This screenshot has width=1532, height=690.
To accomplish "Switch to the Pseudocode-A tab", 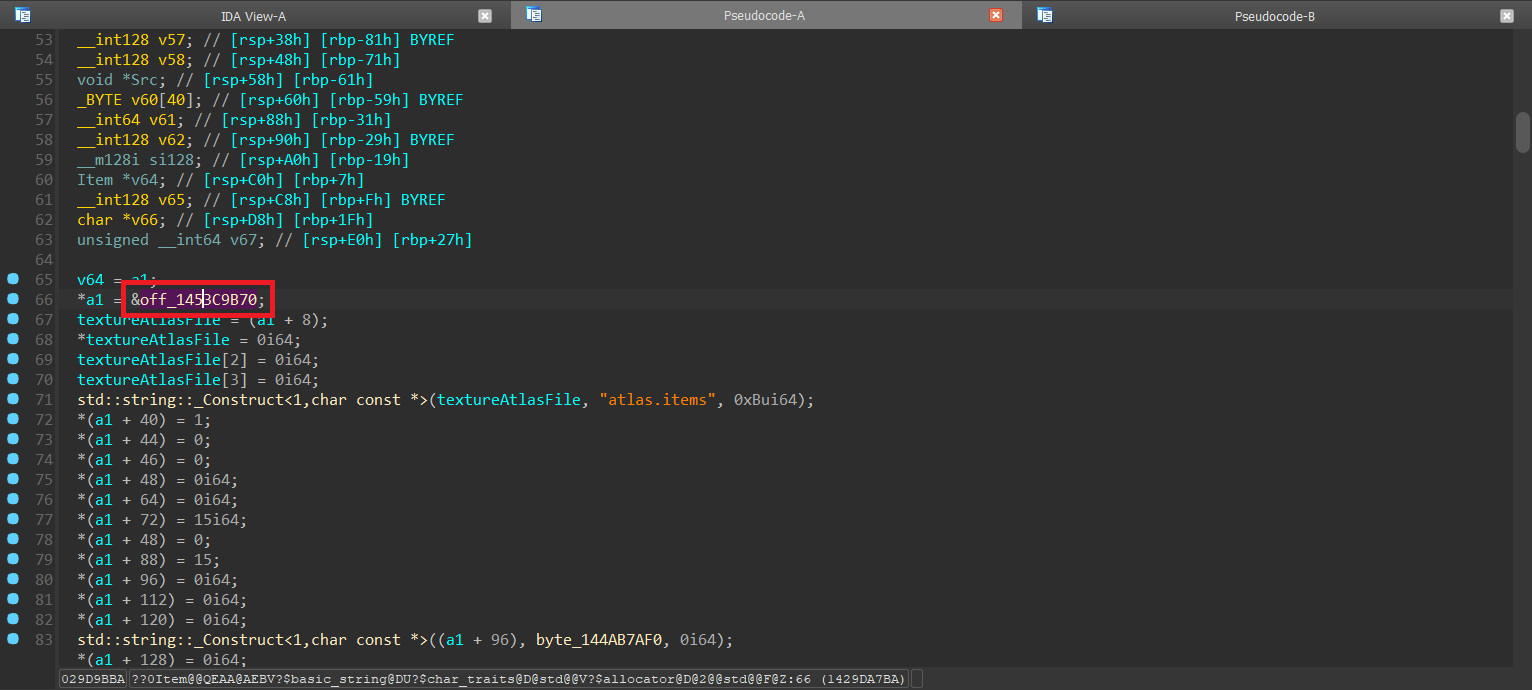I will click(x=765, y=15).
